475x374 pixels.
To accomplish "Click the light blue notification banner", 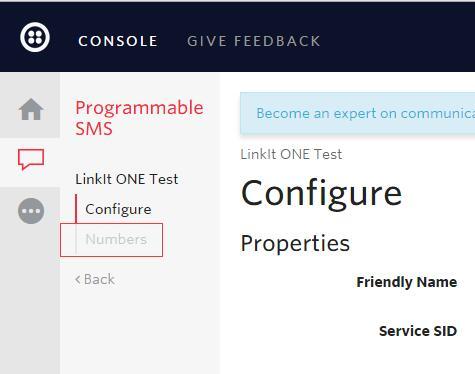I will click(x=357, y=113).
